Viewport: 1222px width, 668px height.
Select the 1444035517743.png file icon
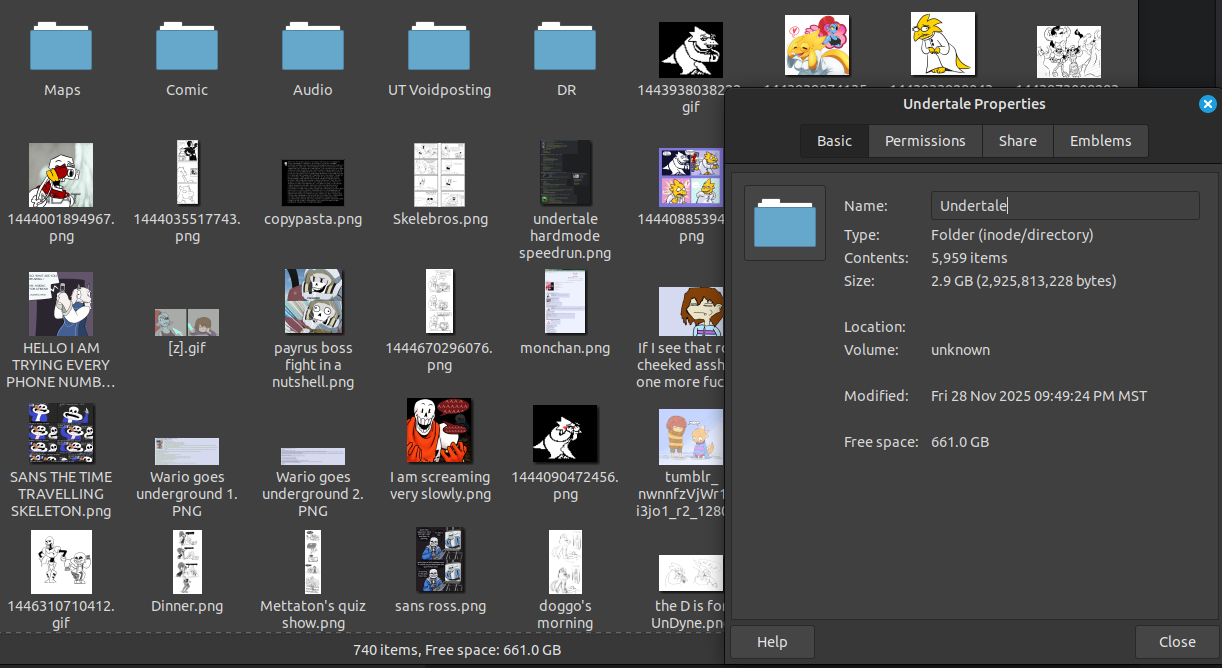187,172
